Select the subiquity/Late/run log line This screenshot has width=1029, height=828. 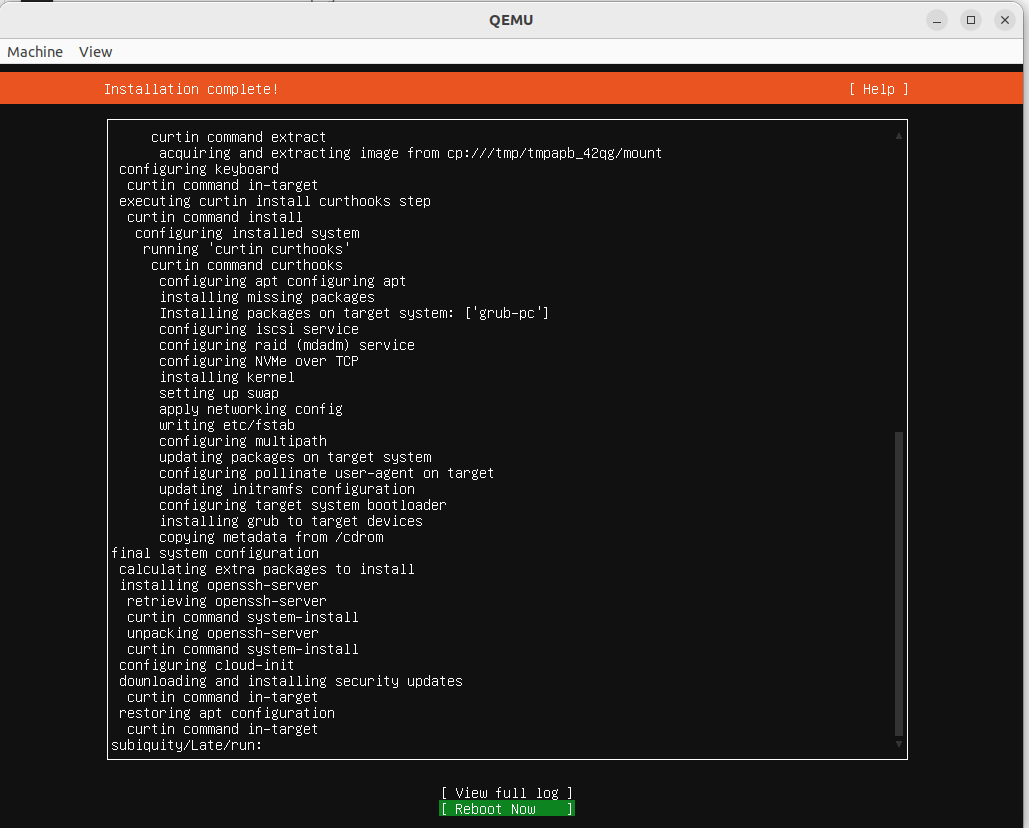point(193,745)
